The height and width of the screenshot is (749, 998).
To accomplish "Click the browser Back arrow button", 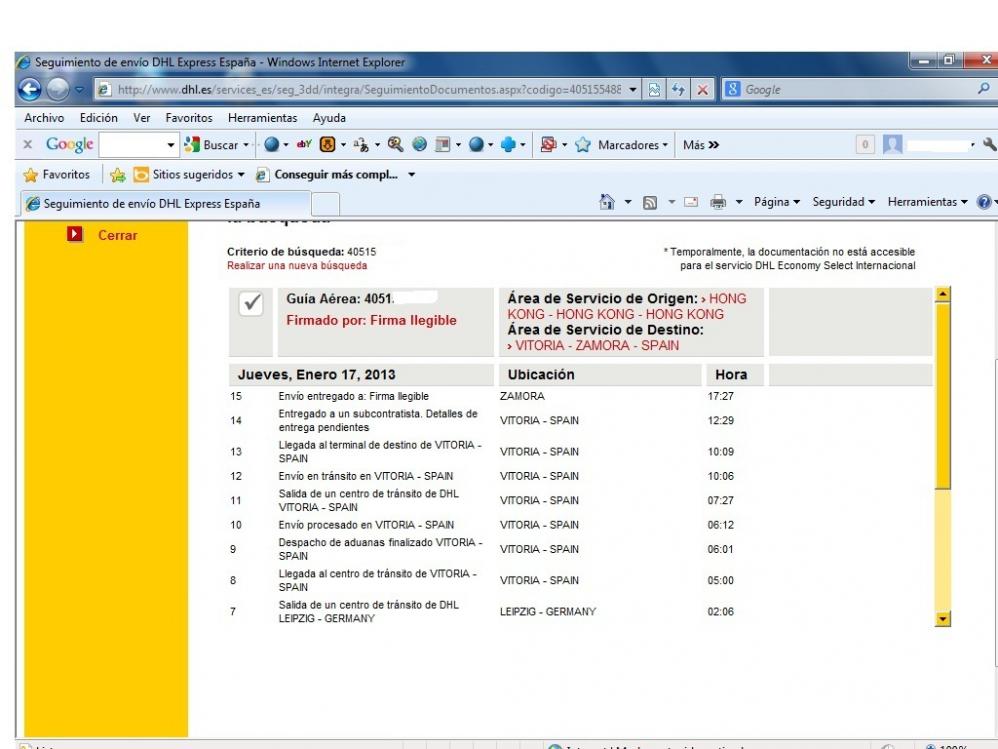I will point(29,89).
